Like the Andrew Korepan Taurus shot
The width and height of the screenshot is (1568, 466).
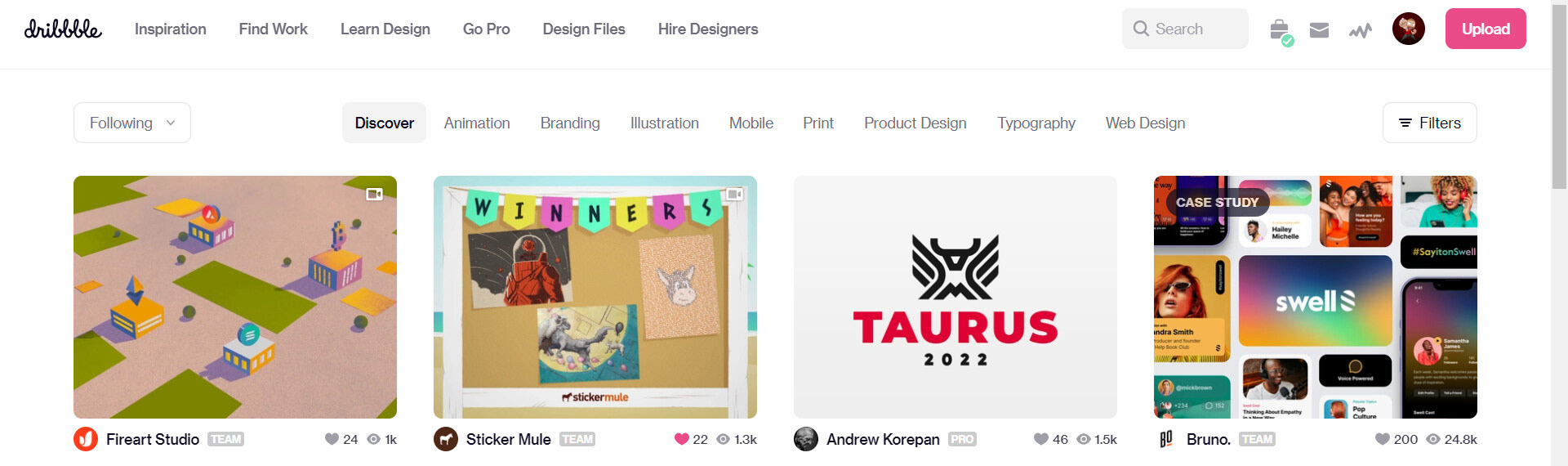pos(1041,439)
